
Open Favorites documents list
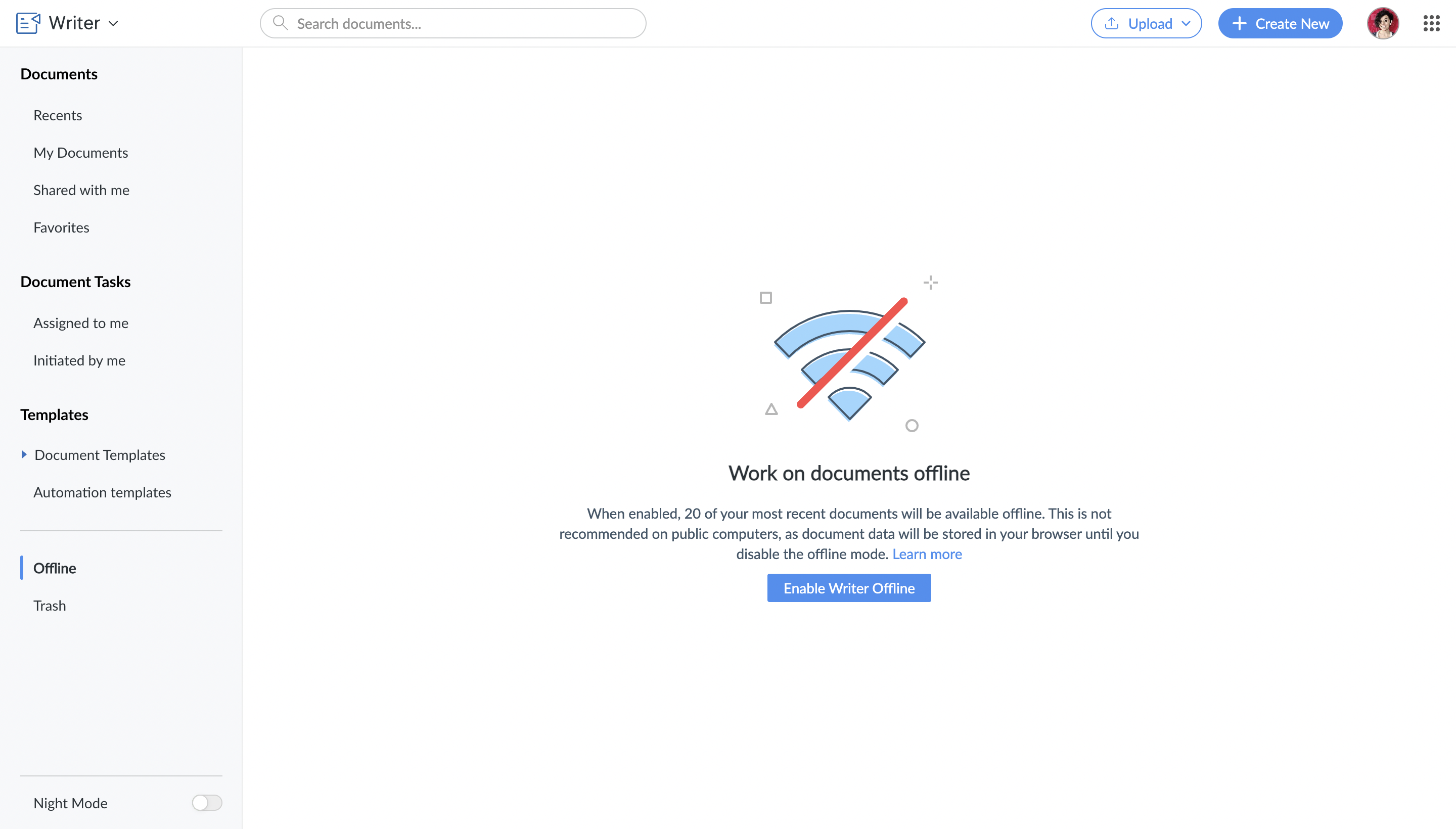(62, 227)
